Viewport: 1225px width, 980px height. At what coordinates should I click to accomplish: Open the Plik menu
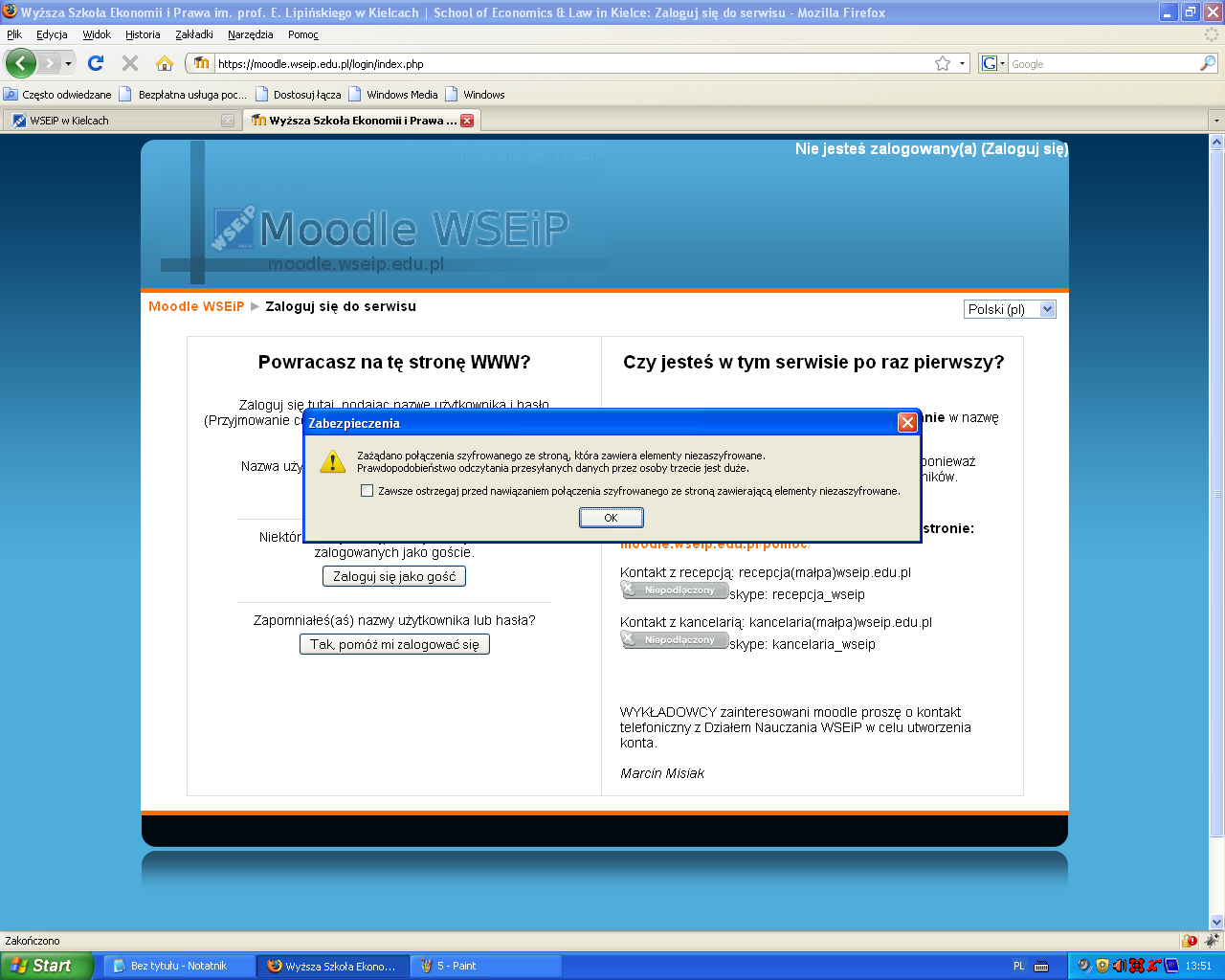point(14,34)
